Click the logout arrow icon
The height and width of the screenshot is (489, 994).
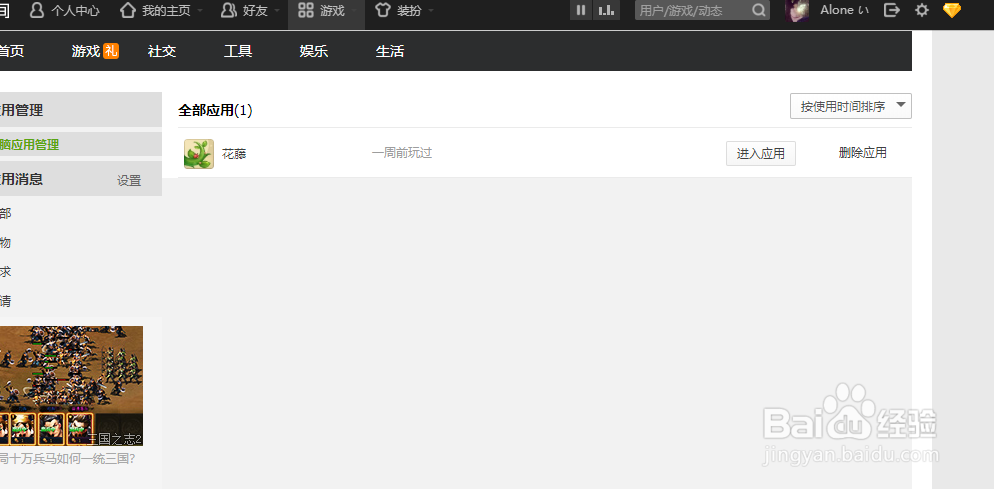[893, 10]
